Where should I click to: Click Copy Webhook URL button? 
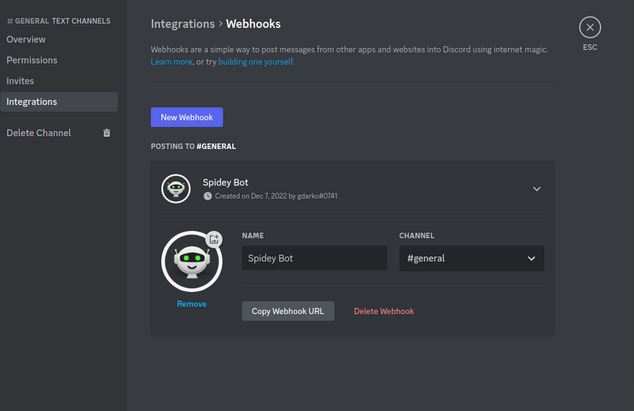tap(288, 311)
